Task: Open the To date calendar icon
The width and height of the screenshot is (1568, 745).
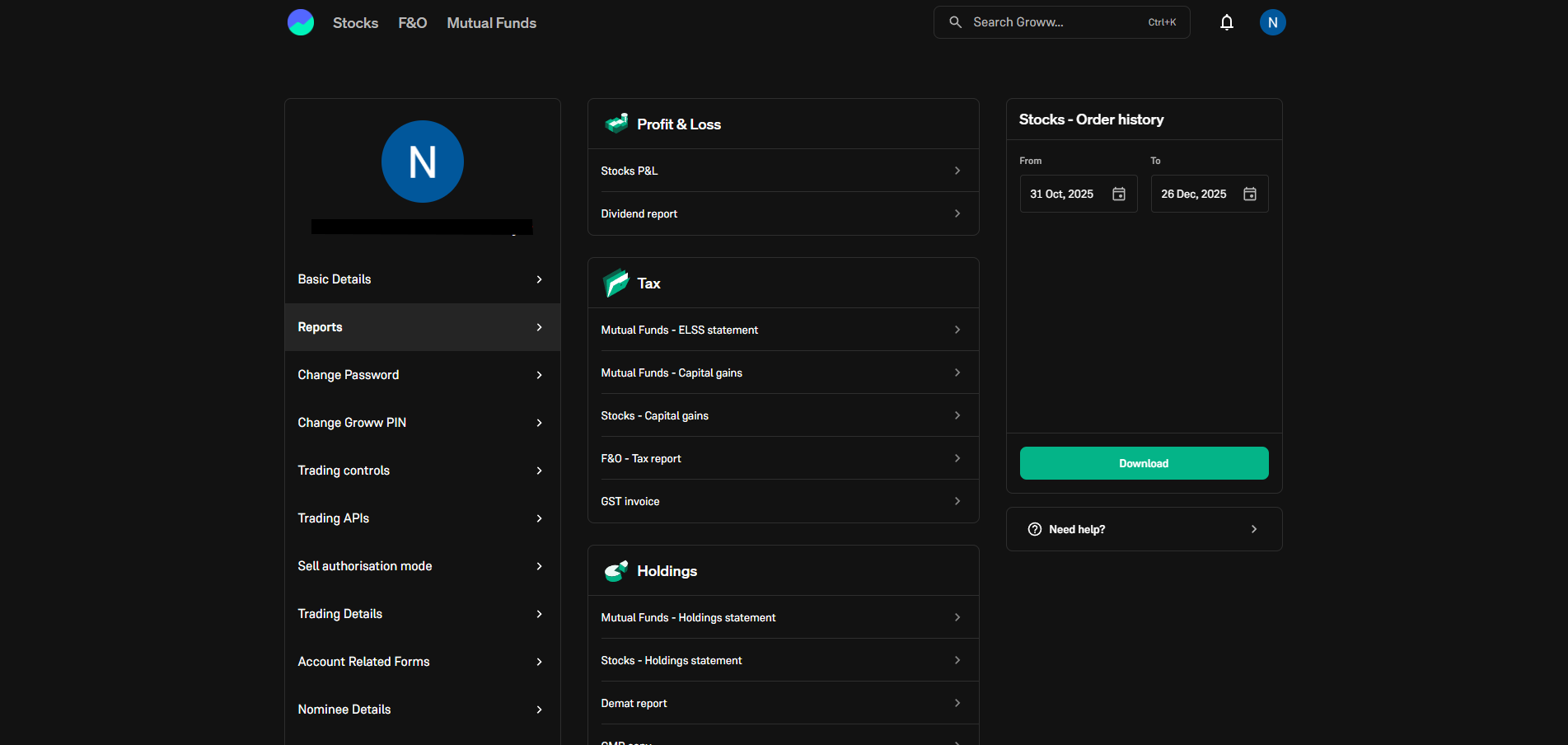Action: [x=1249, y=194]
